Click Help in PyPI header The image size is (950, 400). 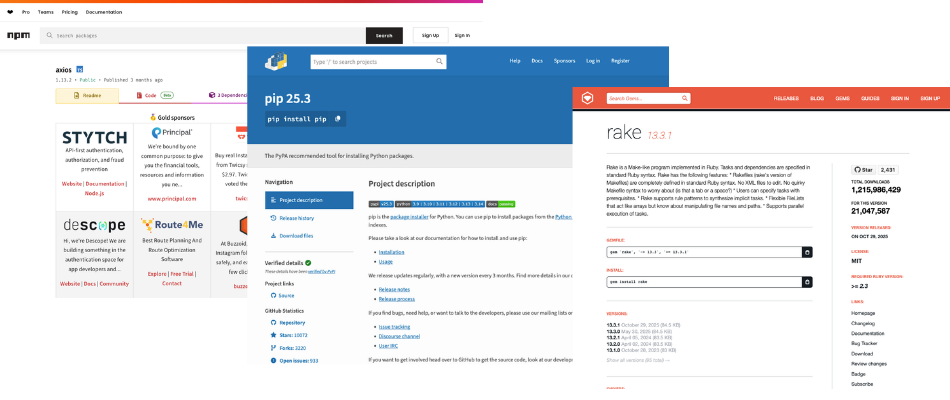point(515,61)
